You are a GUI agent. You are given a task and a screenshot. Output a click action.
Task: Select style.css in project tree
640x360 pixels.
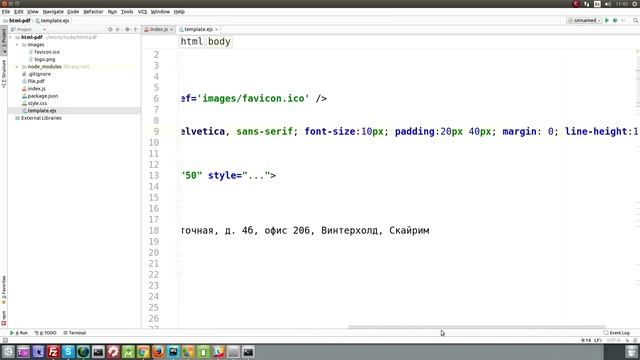(x=37, y=103)
